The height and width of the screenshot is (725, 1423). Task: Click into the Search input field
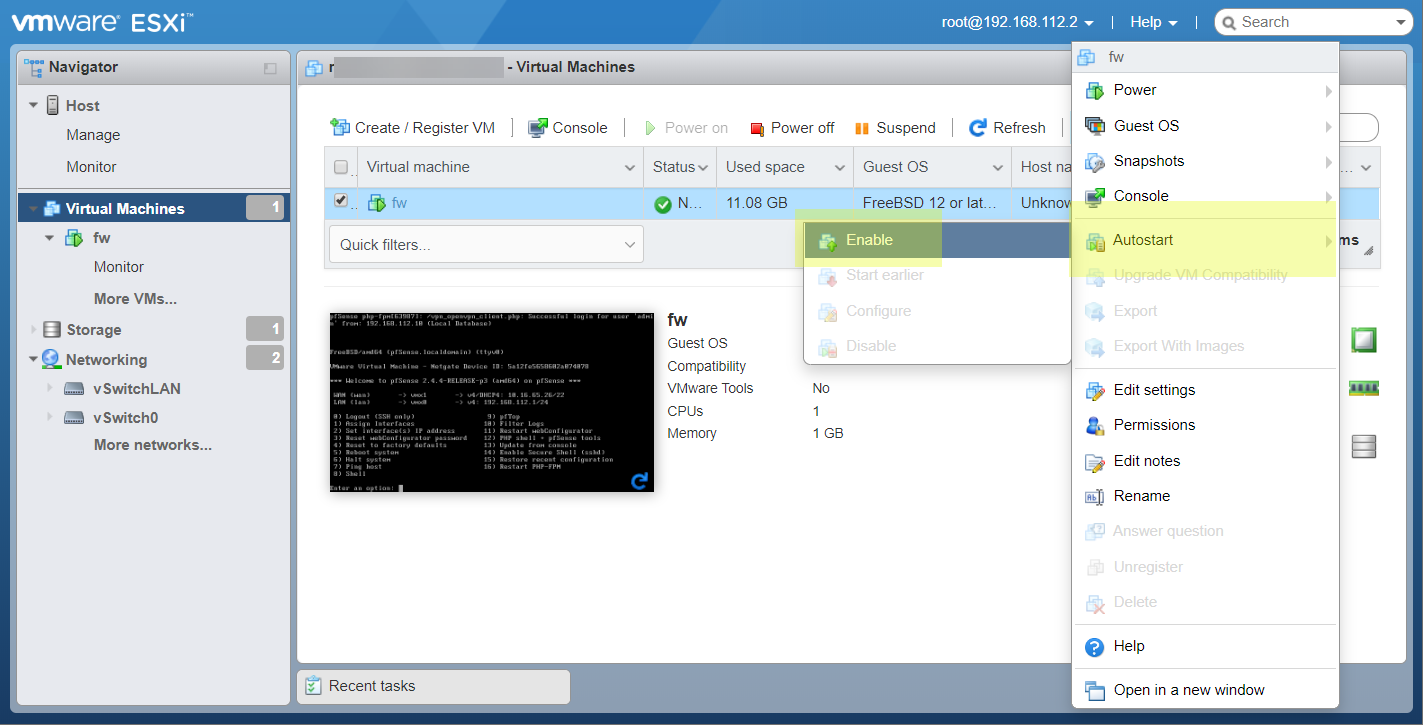pos(1314,22)
